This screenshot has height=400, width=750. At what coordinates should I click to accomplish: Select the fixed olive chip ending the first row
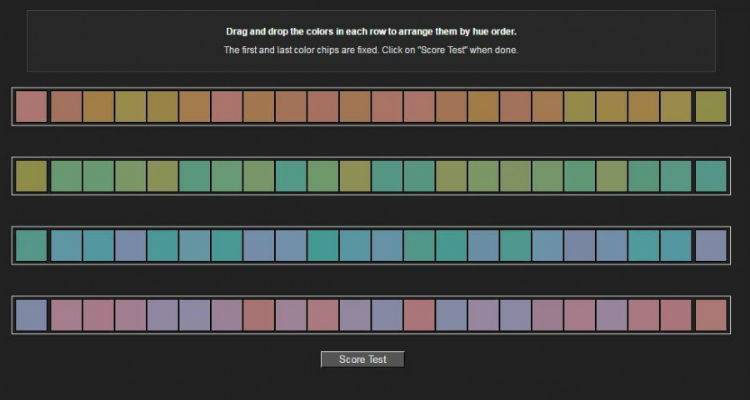click(x=710, y=106)
